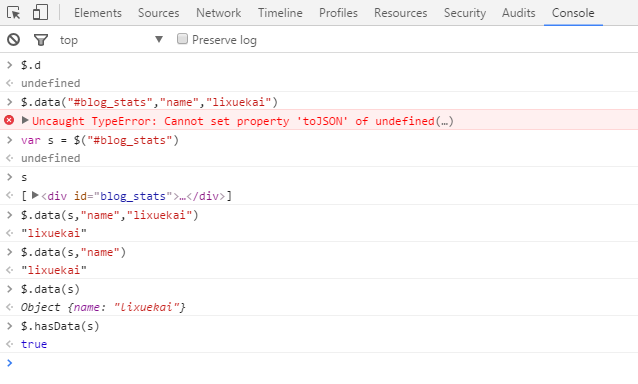This screenshot has height=384, width=638.
Task: Open the console filter funnel icon
Action: [x=41, y=40]
